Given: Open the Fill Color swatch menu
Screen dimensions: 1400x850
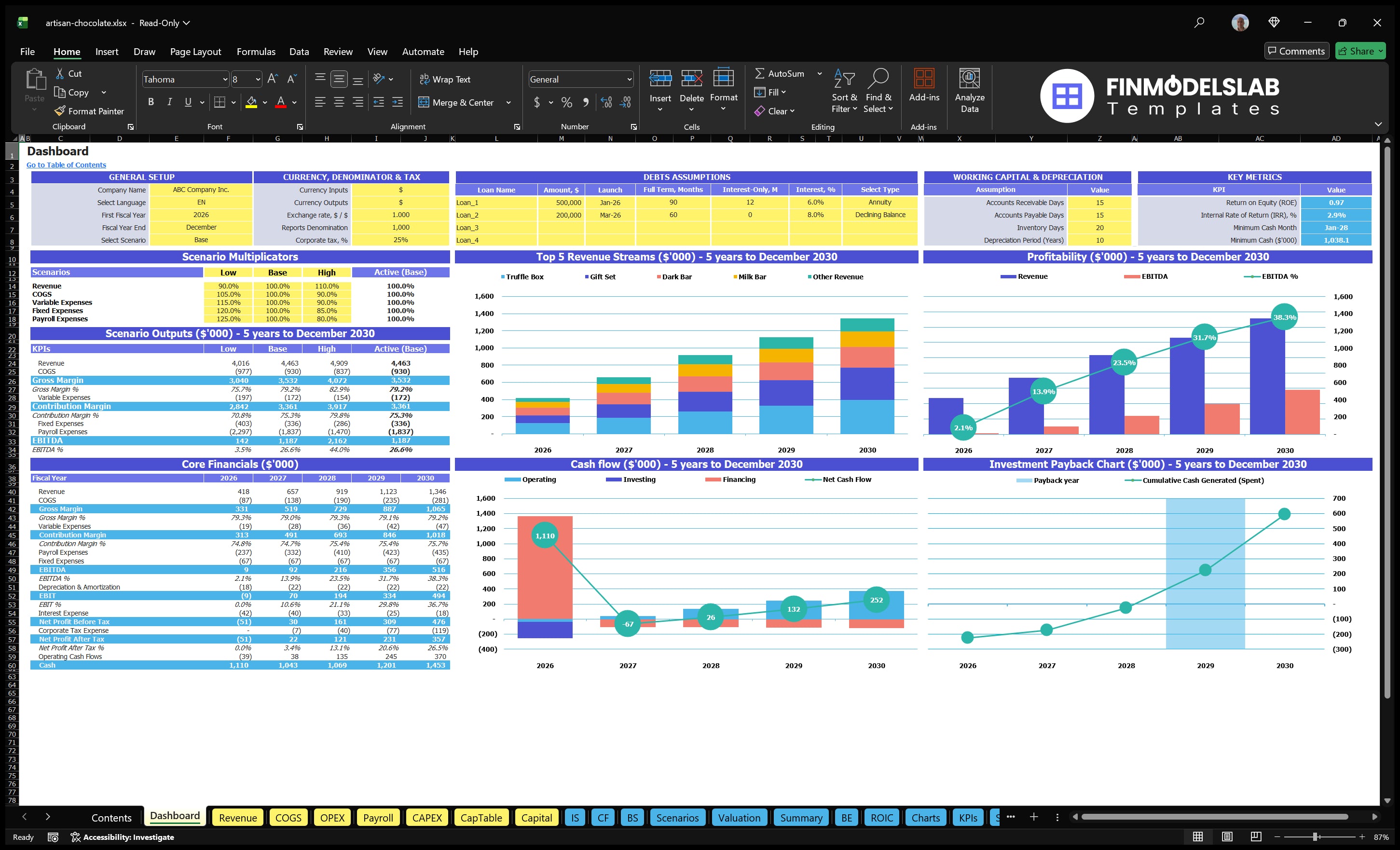Looking at the screenshot, I should tap(265, 103).
